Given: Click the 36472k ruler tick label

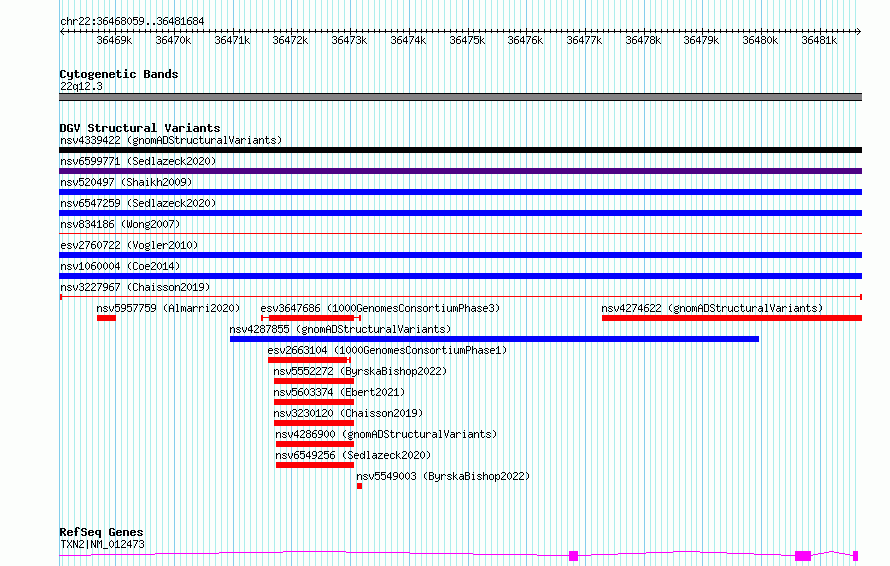Looking at the screenshot, I should click(290, 40).
